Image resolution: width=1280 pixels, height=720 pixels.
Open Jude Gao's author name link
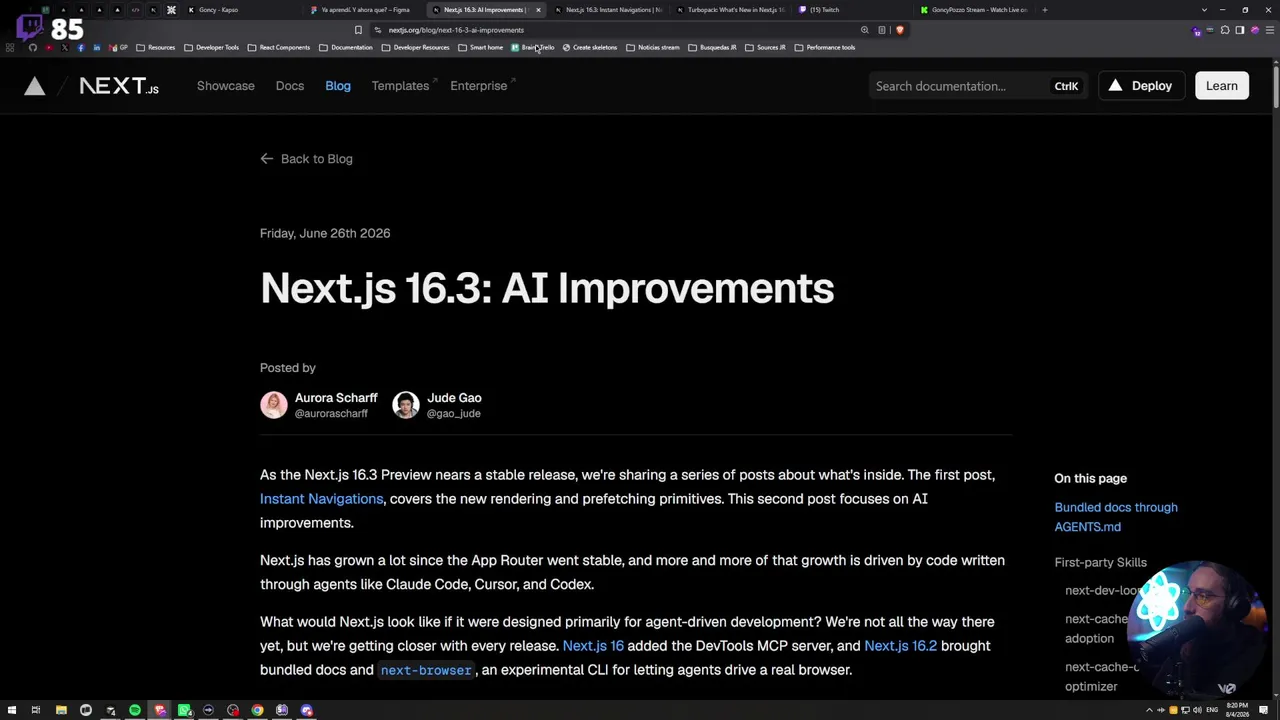point(454,398)
